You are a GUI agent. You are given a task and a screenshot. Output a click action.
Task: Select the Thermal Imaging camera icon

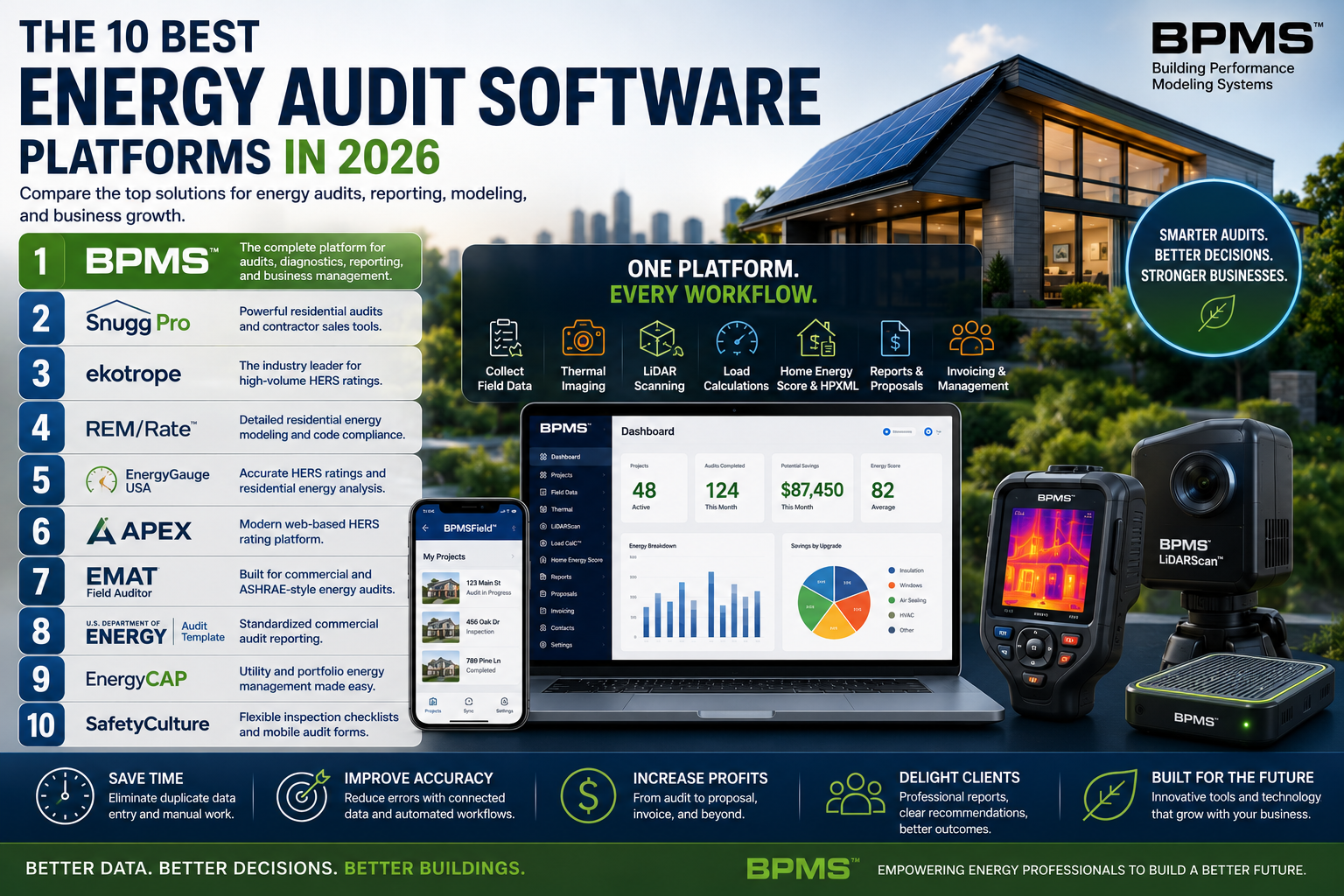click(x=583, y=339)
